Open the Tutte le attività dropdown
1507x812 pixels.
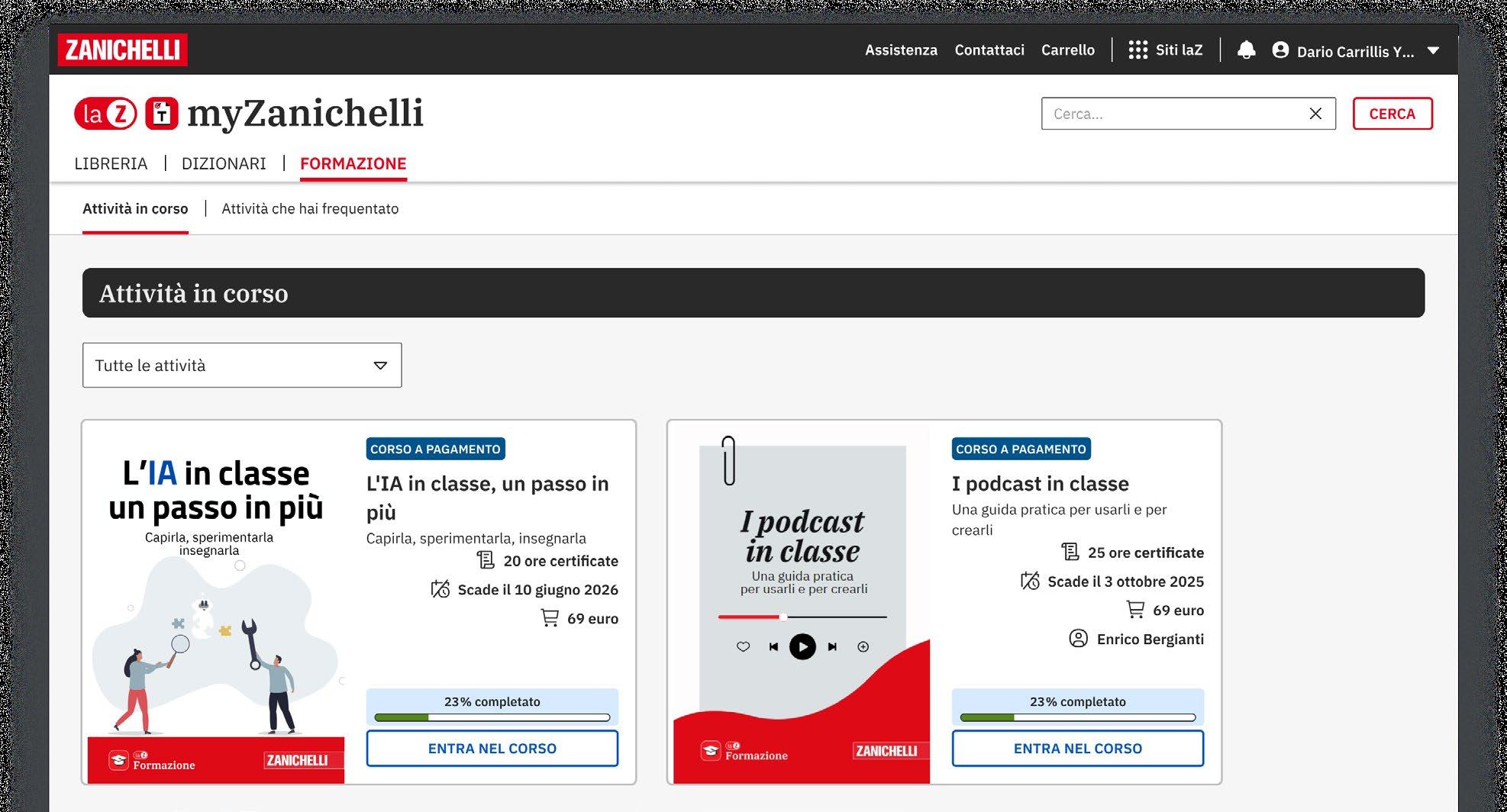click(242, 365)
